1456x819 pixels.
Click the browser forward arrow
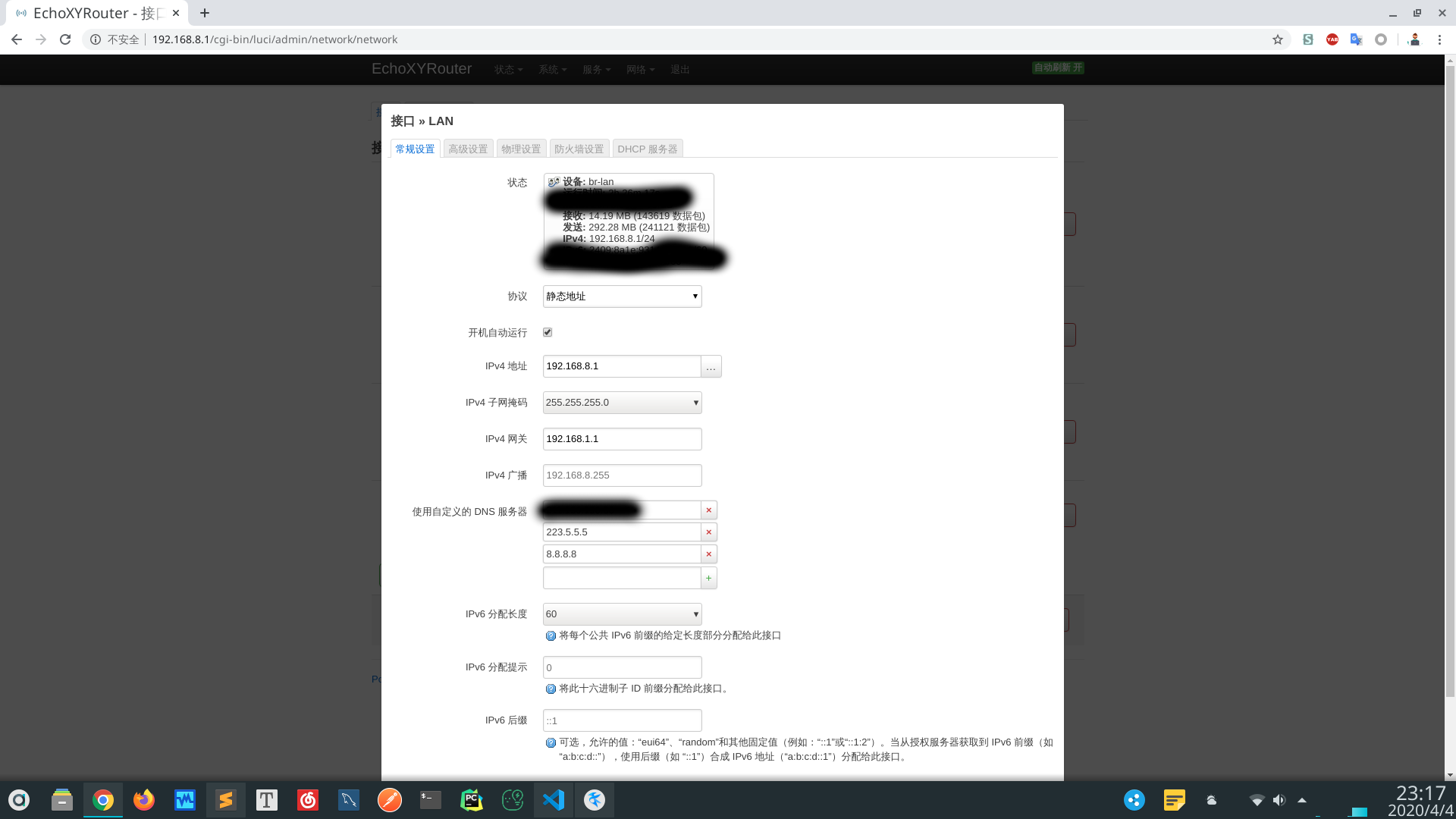click(x=41, y=39)
